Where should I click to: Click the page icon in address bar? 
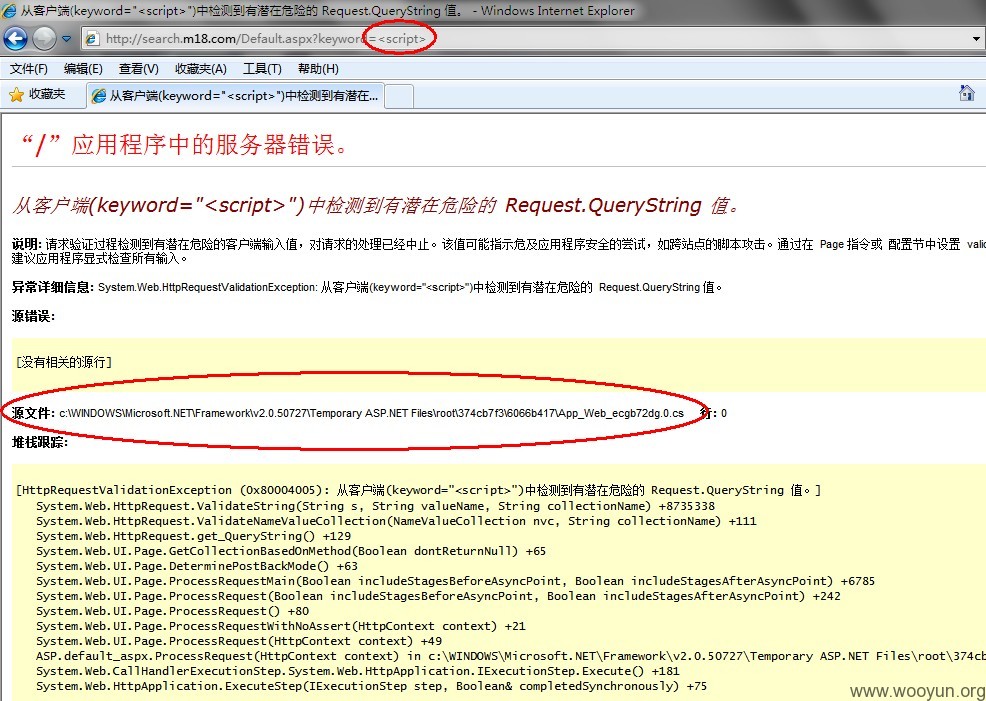click(x=92, y=39)
